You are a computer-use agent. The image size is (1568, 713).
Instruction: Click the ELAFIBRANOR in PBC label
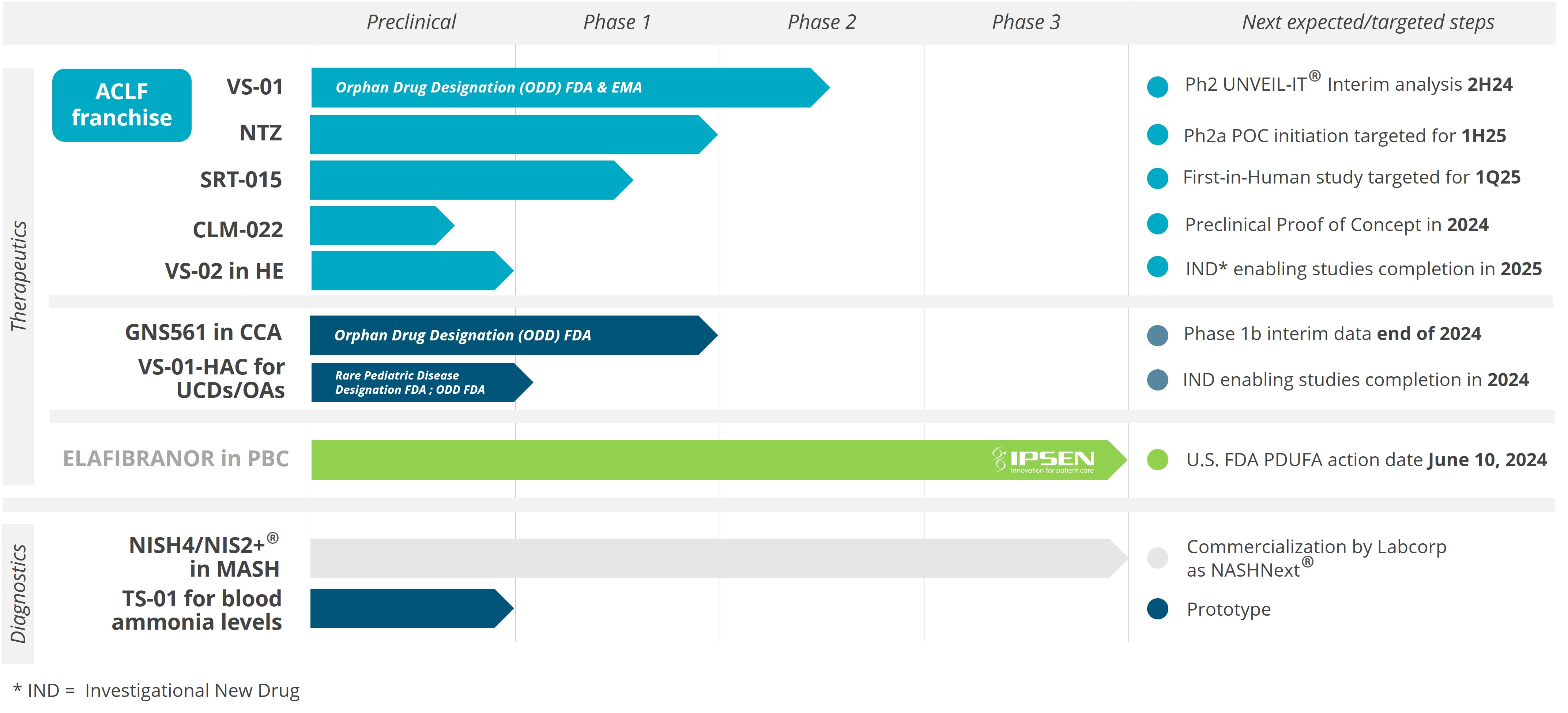pyautogui.click(x=175, y=459)
